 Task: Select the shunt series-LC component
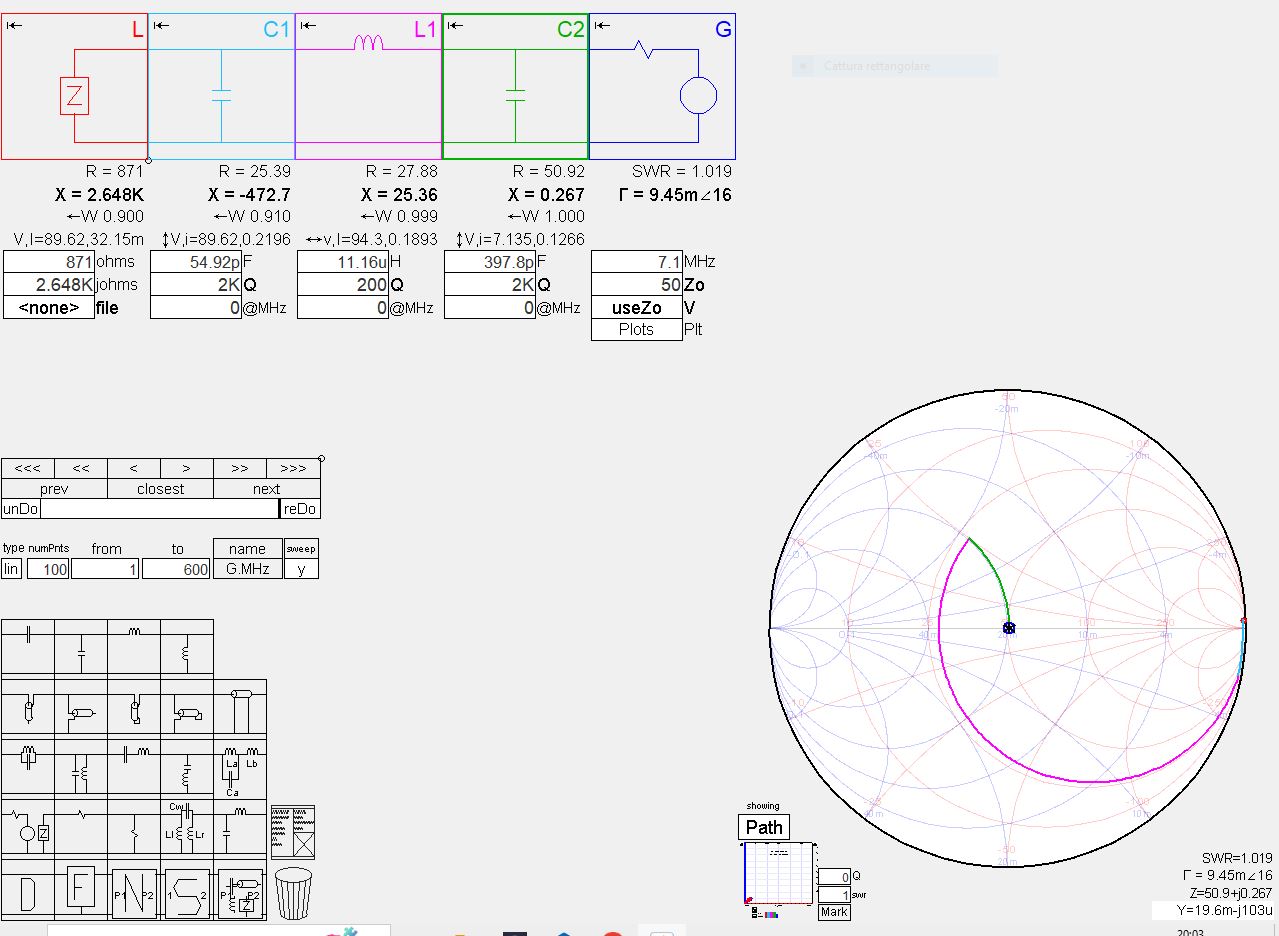click(x=187, y=767)
